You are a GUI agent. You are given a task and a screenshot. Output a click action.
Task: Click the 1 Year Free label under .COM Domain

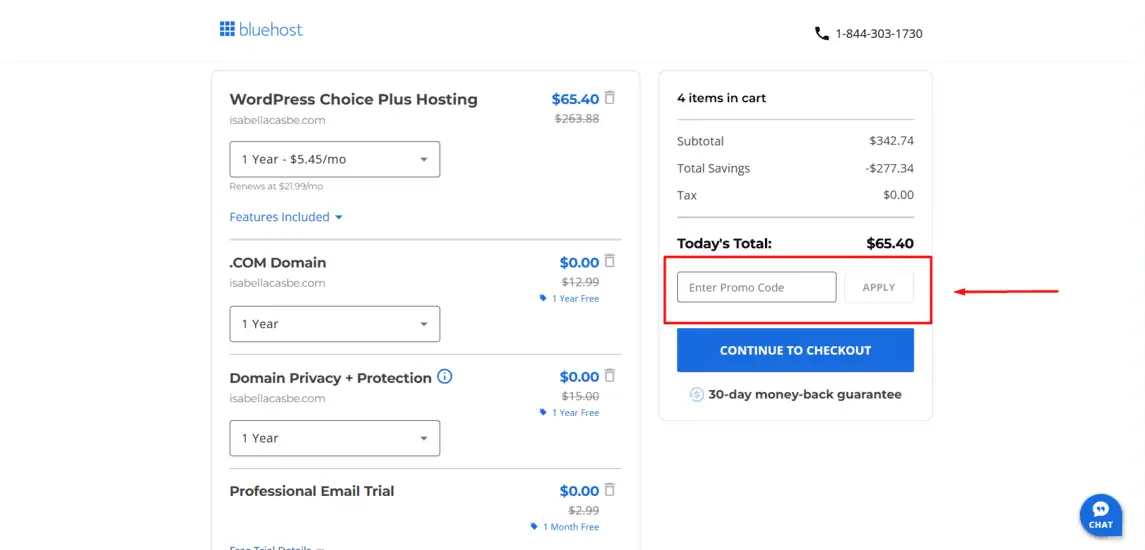pyautogui.click(x=575, y=299)
